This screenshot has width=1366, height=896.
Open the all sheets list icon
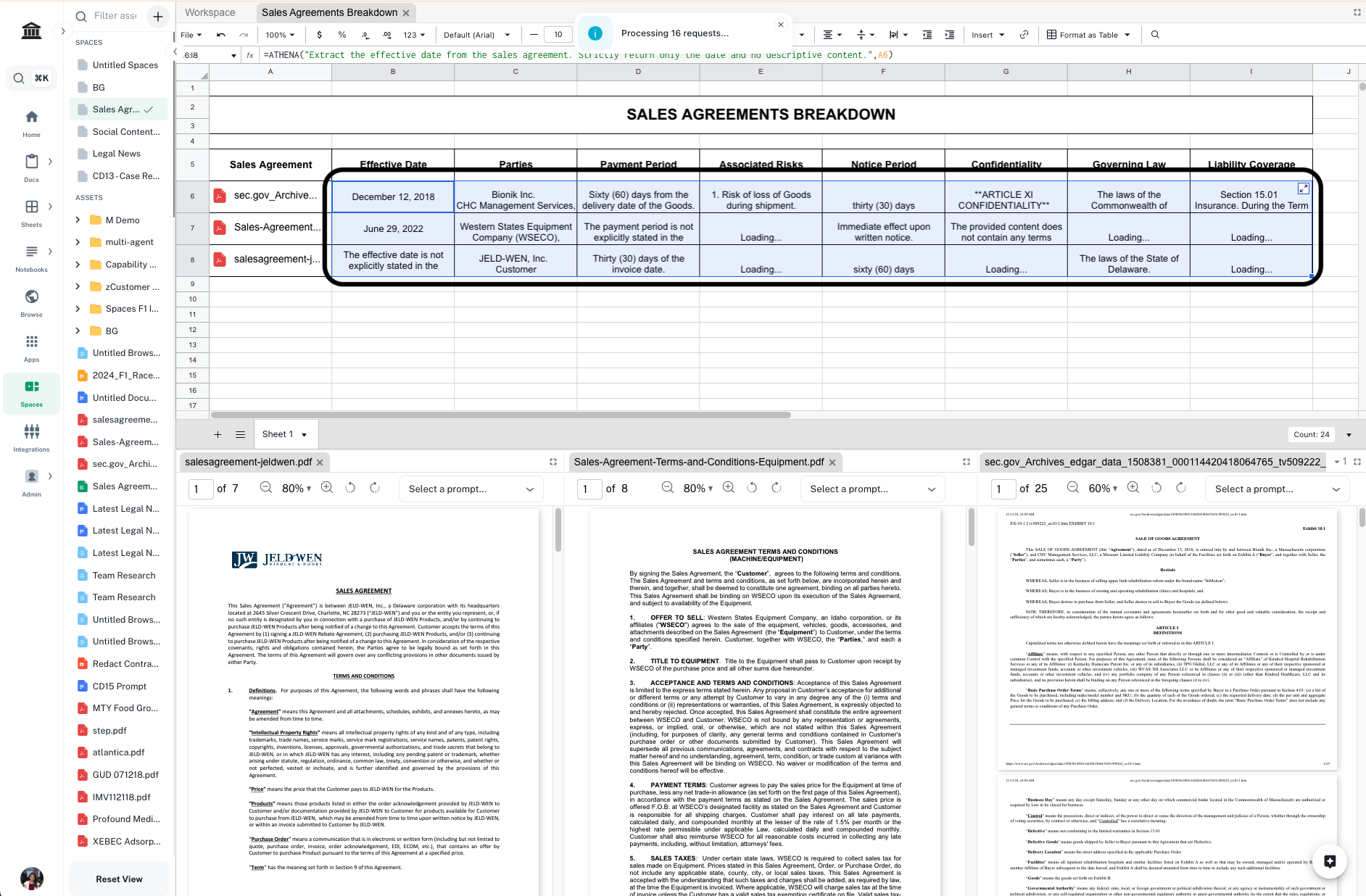[x=240, y=434]
